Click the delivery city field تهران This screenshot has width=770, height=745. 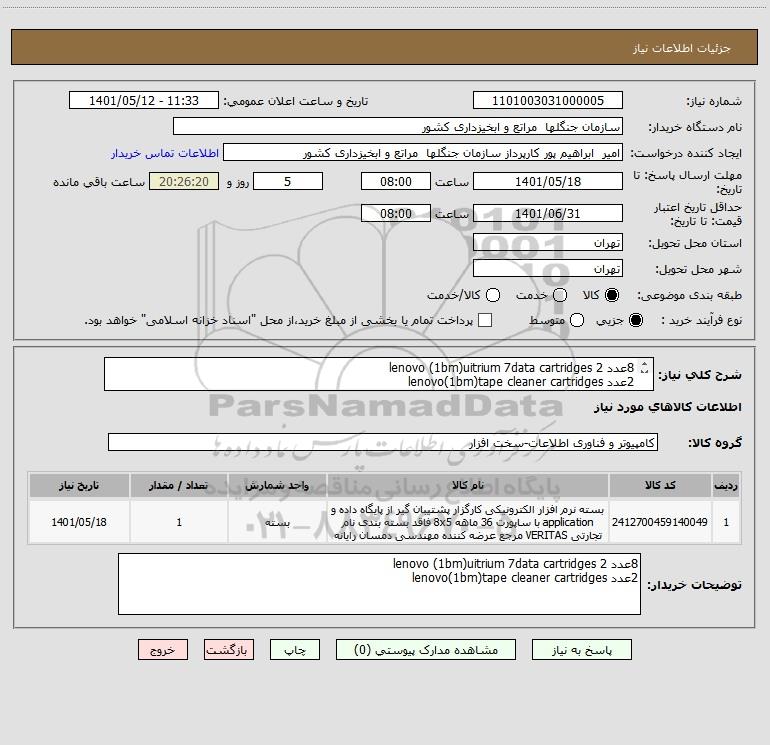(x=548, y=269)
